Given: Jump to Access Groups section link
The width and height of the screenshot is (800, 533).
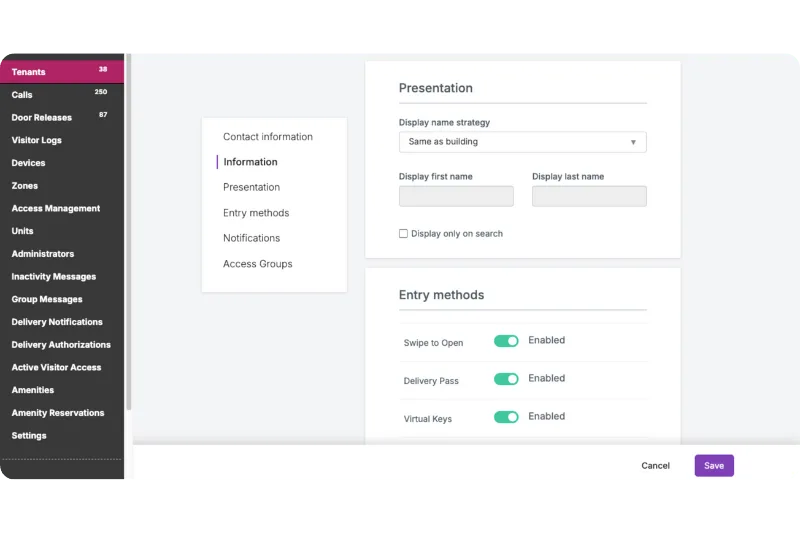Looking at the screenshot, I should [x=258, y=264].
